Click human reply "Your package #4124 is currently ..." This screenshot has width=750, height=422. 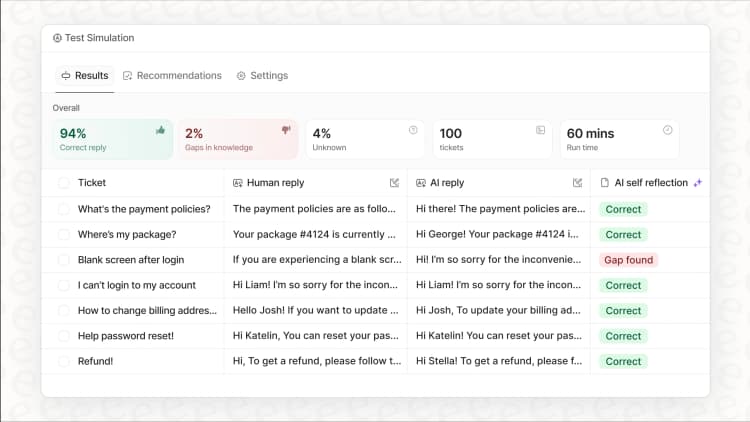[x=314, y=234]
